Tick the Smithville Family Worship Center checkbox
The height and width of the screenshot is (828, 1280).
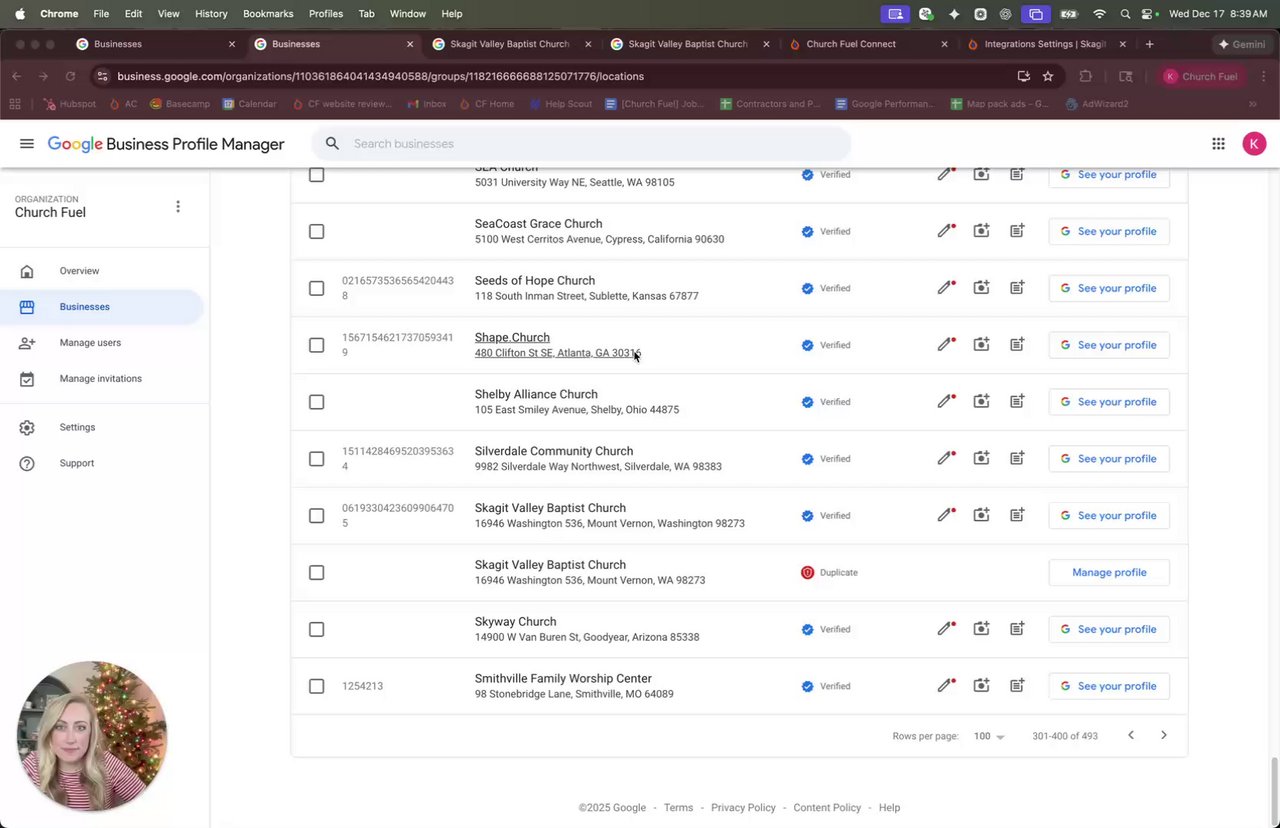pos(317,687)
